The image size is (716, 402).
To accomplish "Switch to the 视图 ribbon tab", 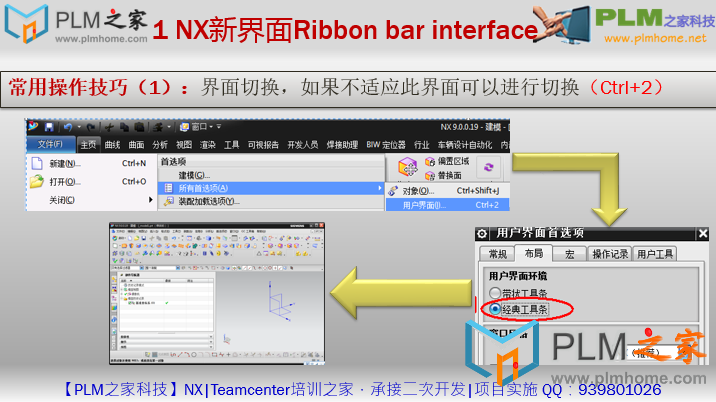I will [184, 145].
